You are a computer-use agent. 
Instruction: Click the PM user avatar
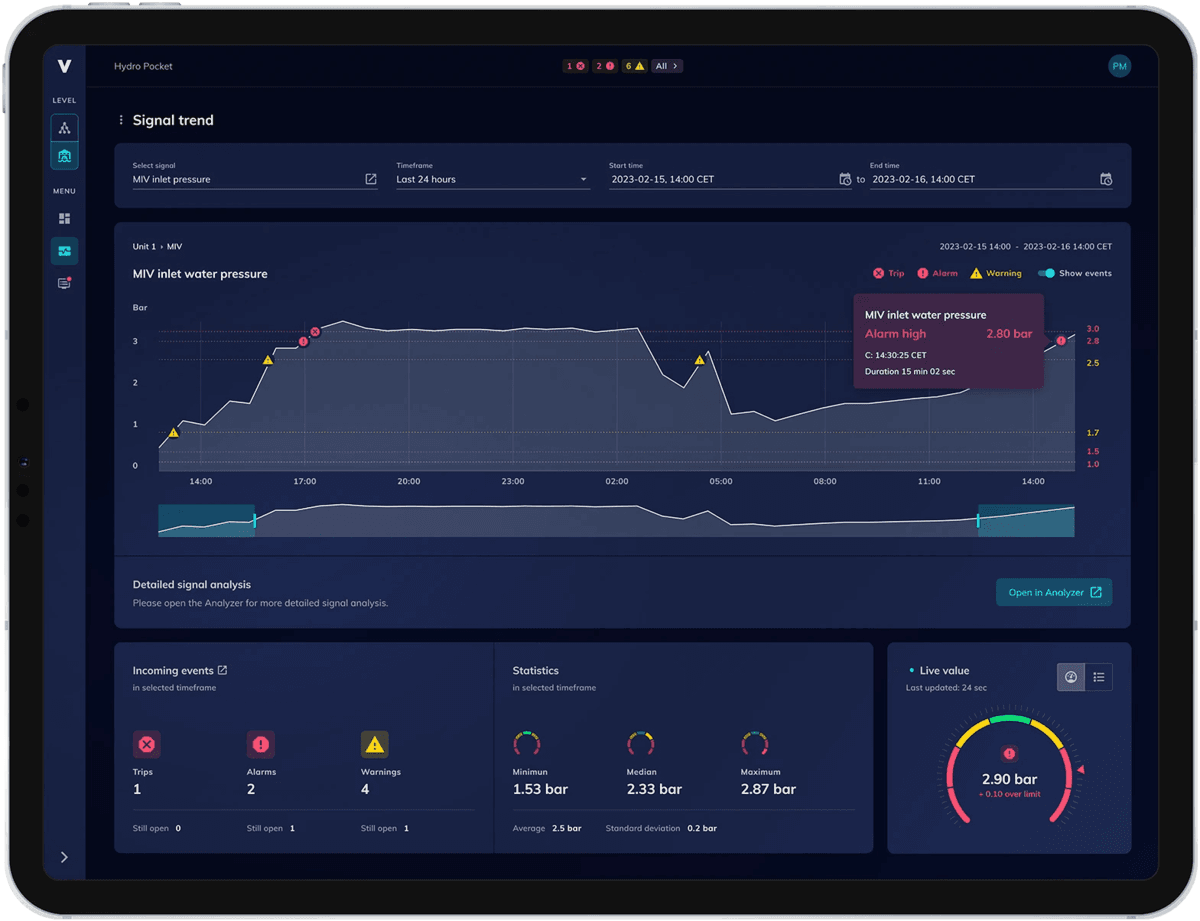(1119, 66)
